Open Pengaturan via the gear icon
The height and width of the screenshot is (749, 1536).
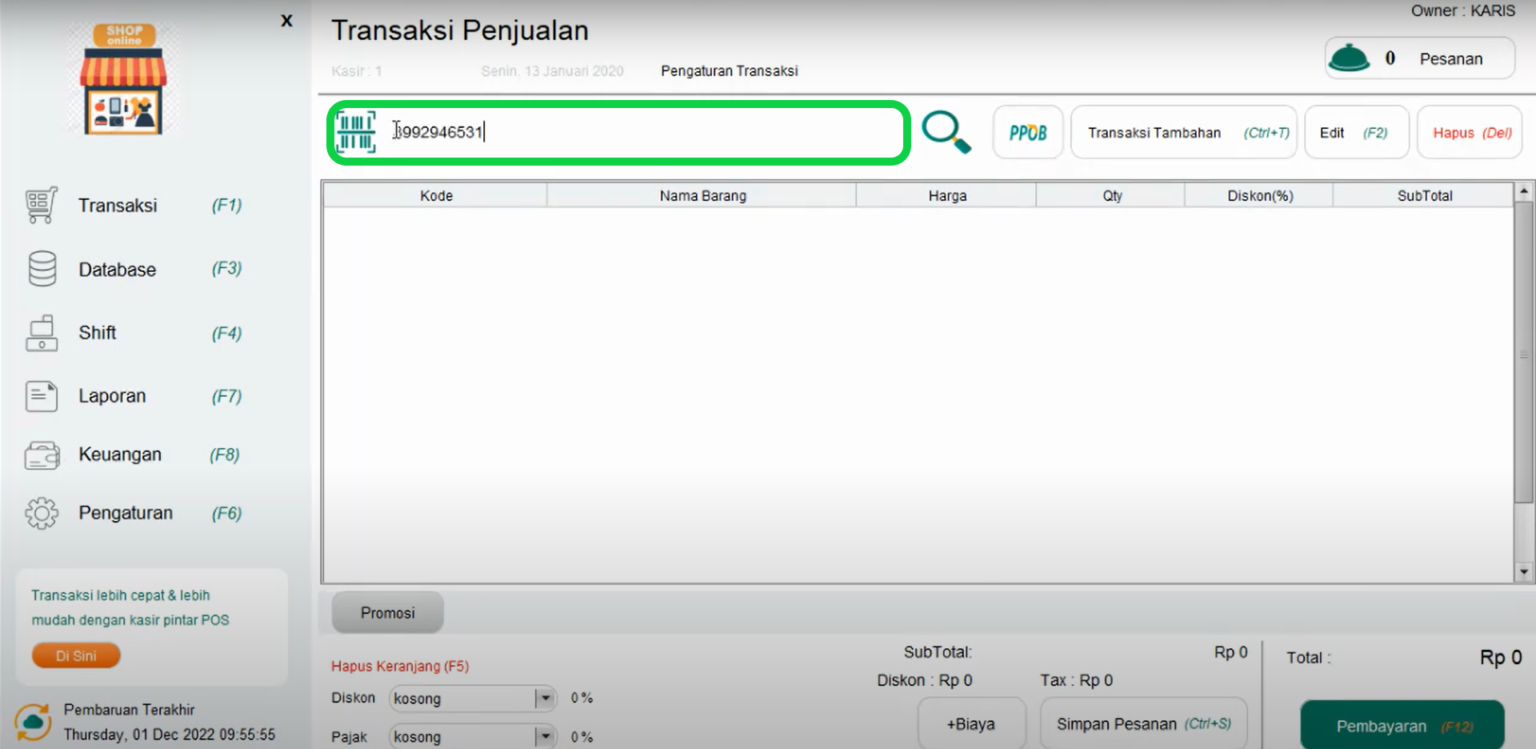[x=41, y=512]
